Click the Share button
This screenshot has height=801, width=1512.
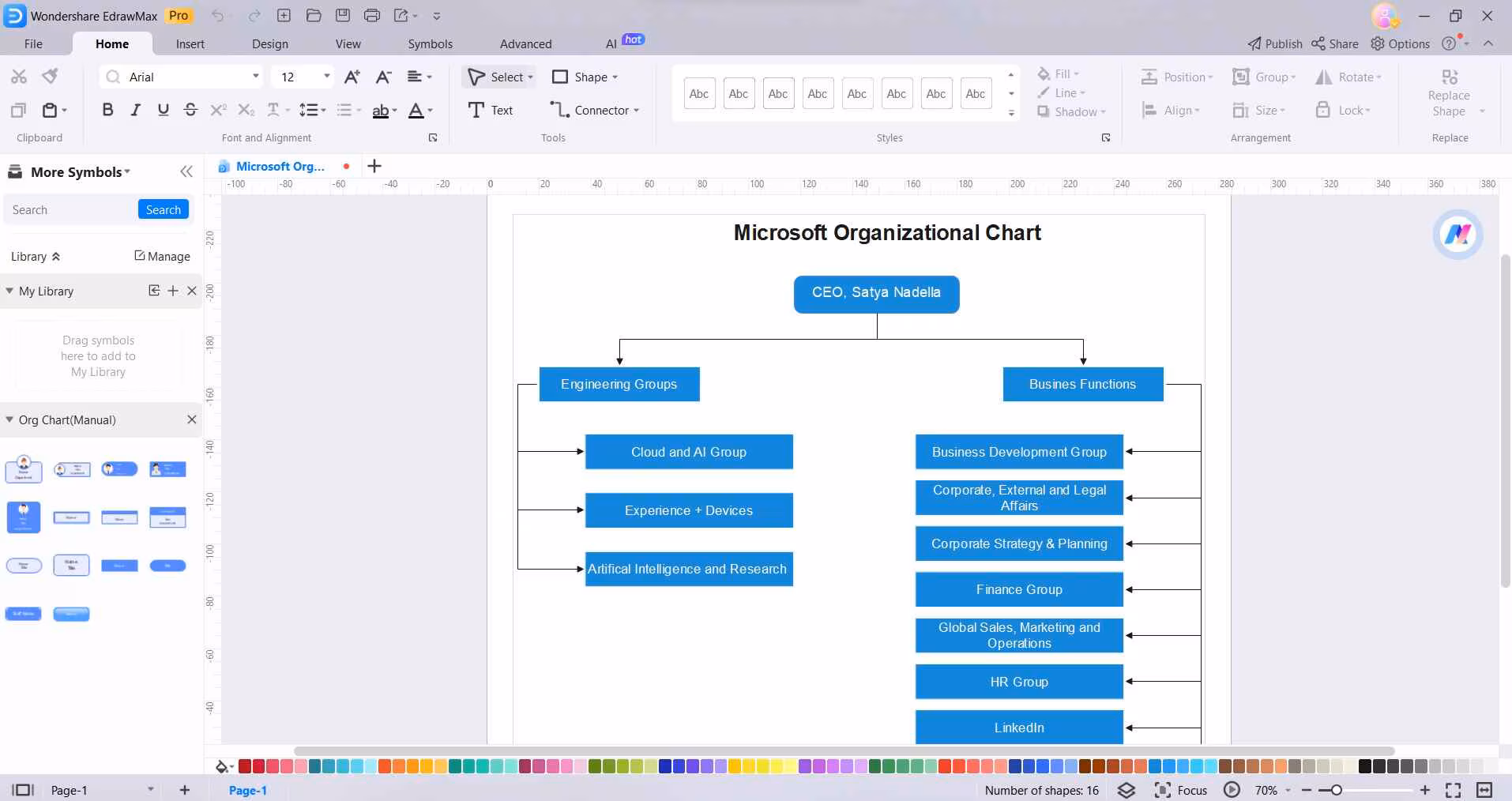tap(1335, 44)
